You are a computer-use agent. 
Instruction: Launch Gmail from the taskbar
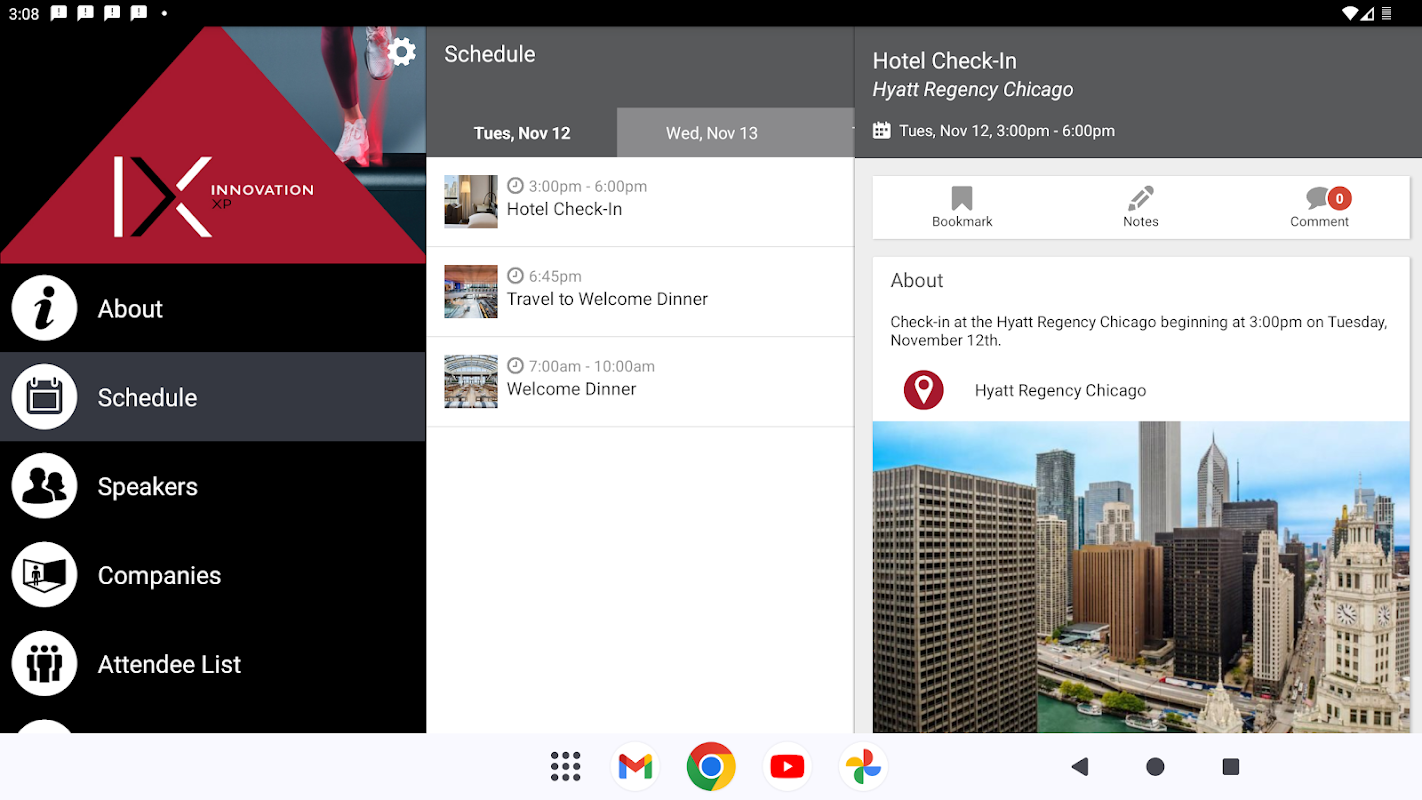(x=635, y=767)
